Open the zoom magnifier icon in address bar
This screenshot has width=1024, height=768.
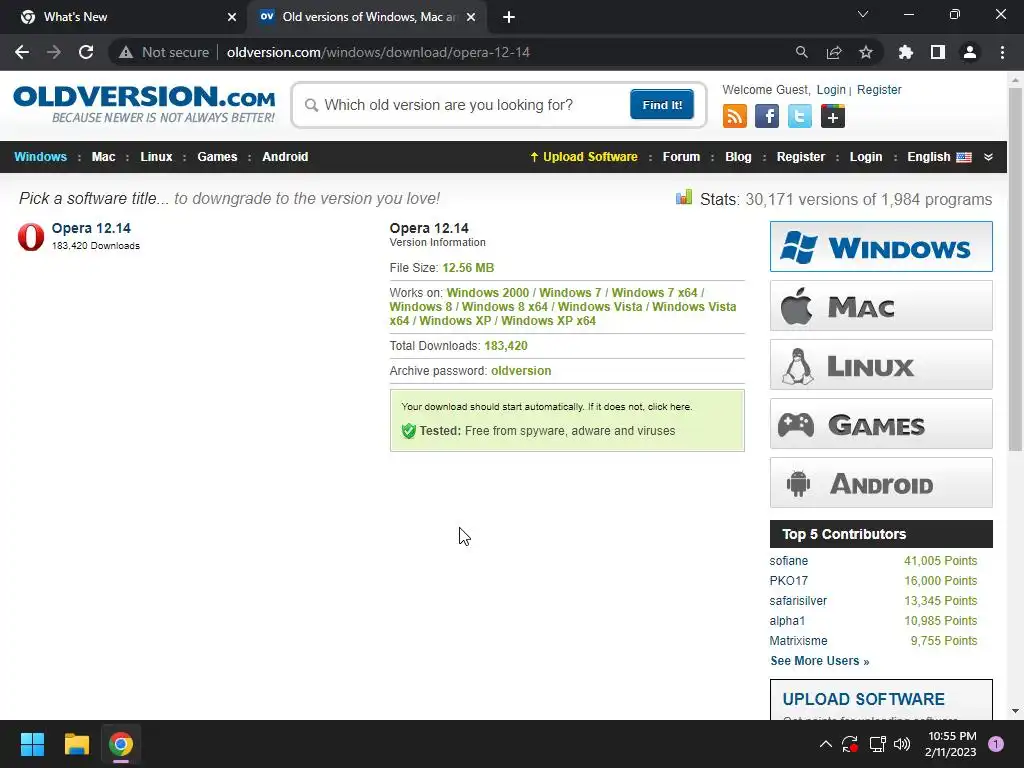[x=801, y=52]
